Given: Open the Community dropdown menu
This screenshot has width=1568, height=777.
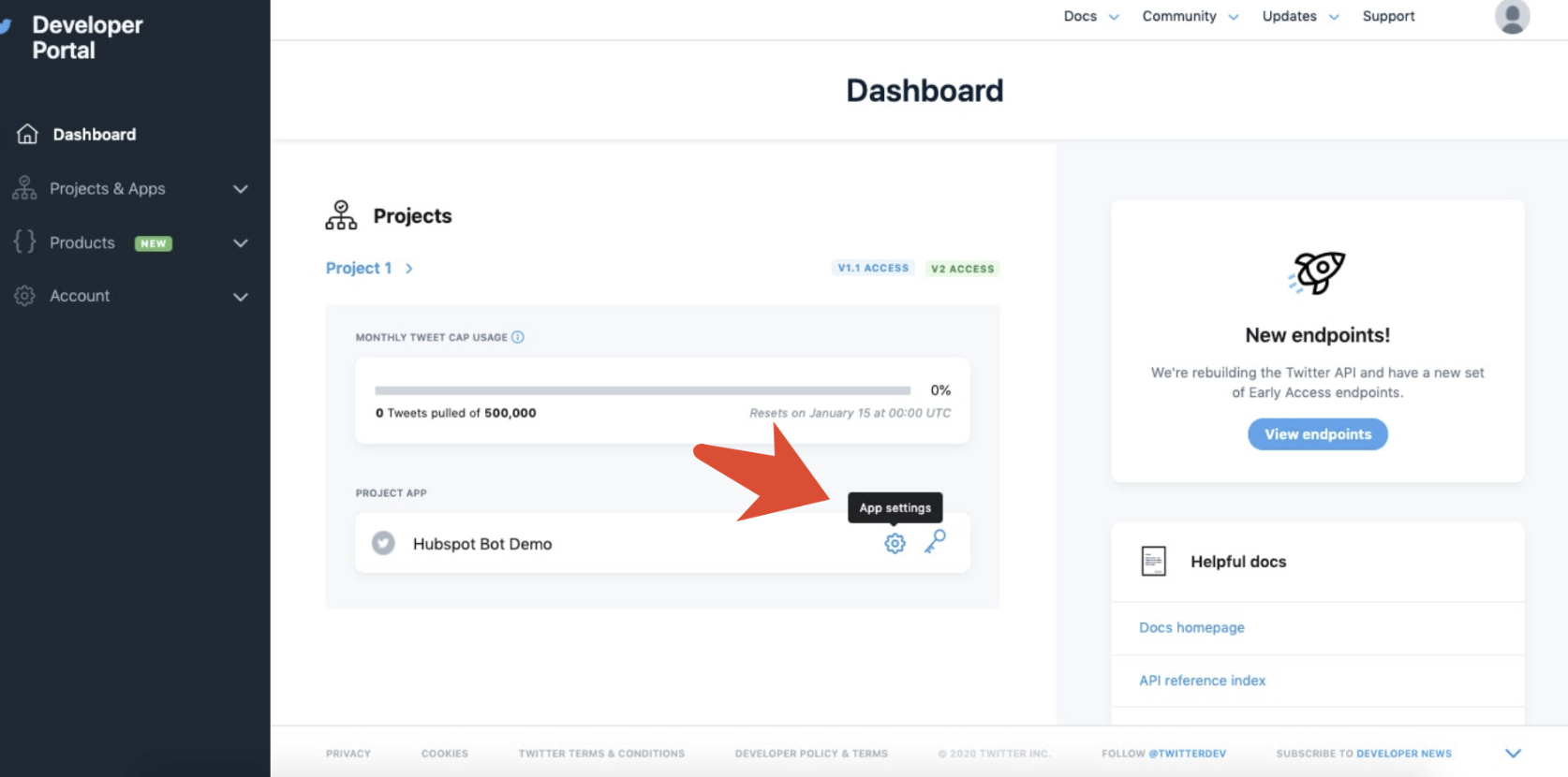Looking at the screenshot, I should coord(1191,16).
